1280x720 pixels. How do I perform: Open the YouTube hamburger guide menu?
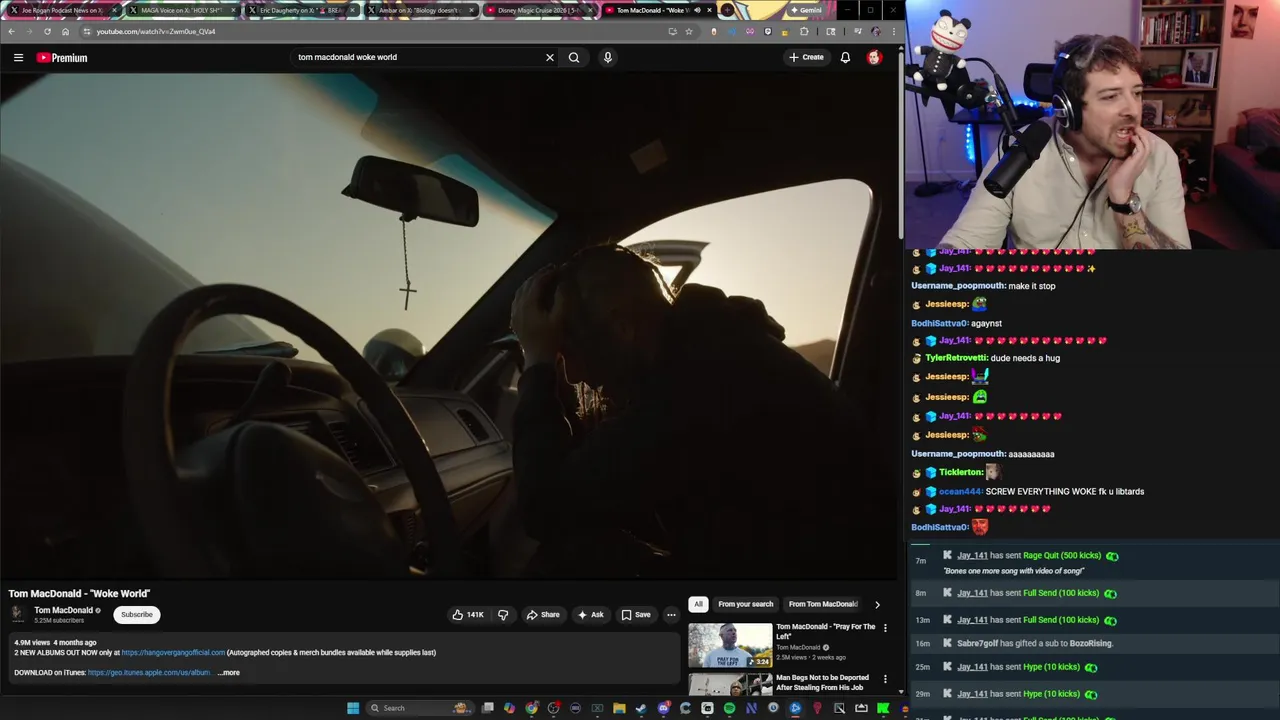pos(18,57)
